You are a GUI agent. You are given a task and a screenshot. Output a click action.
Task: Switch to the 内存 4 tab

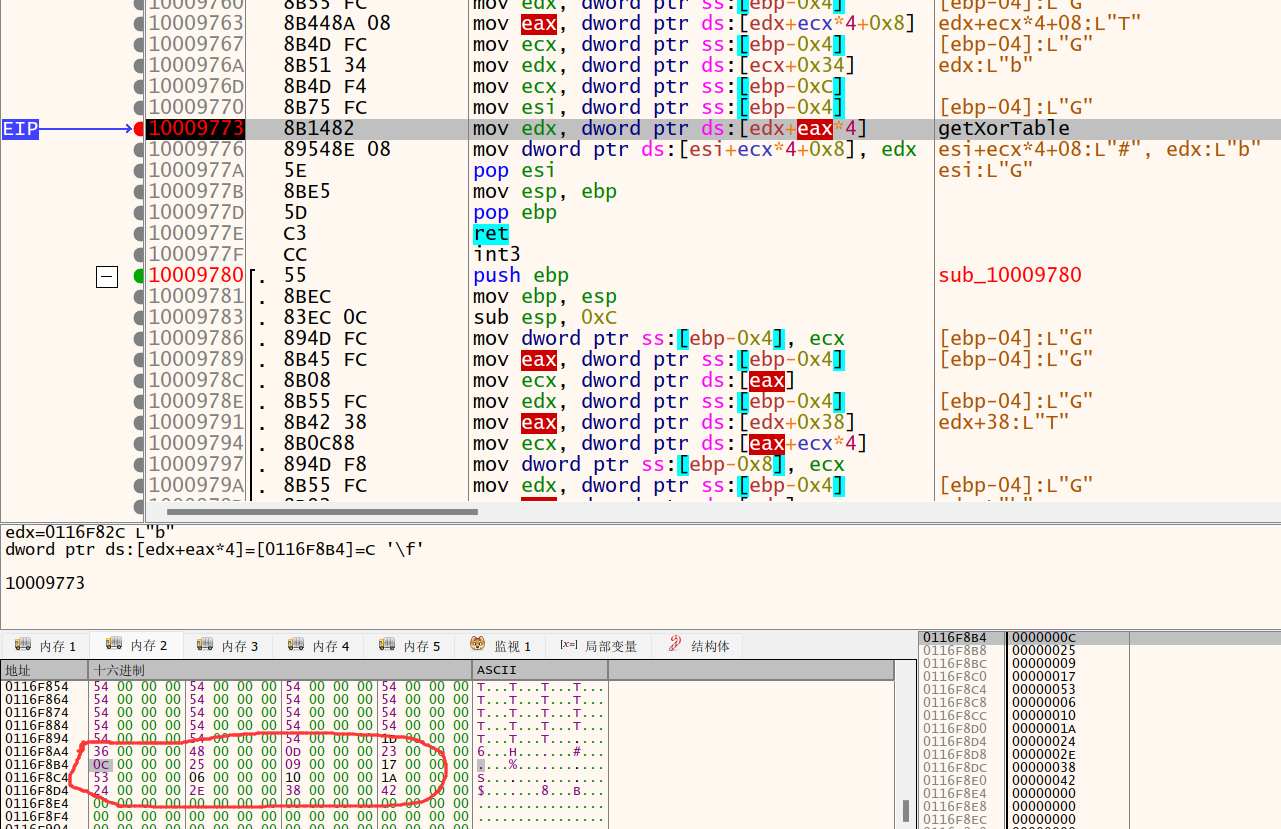tap(319, 646)
